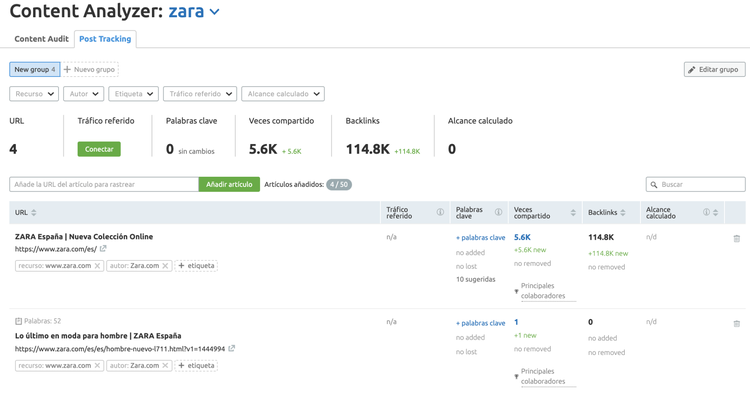Delete the Lo último en moda row
Image resolution: width=750 pixels, height=394 pixels.
tap(737, 324)
